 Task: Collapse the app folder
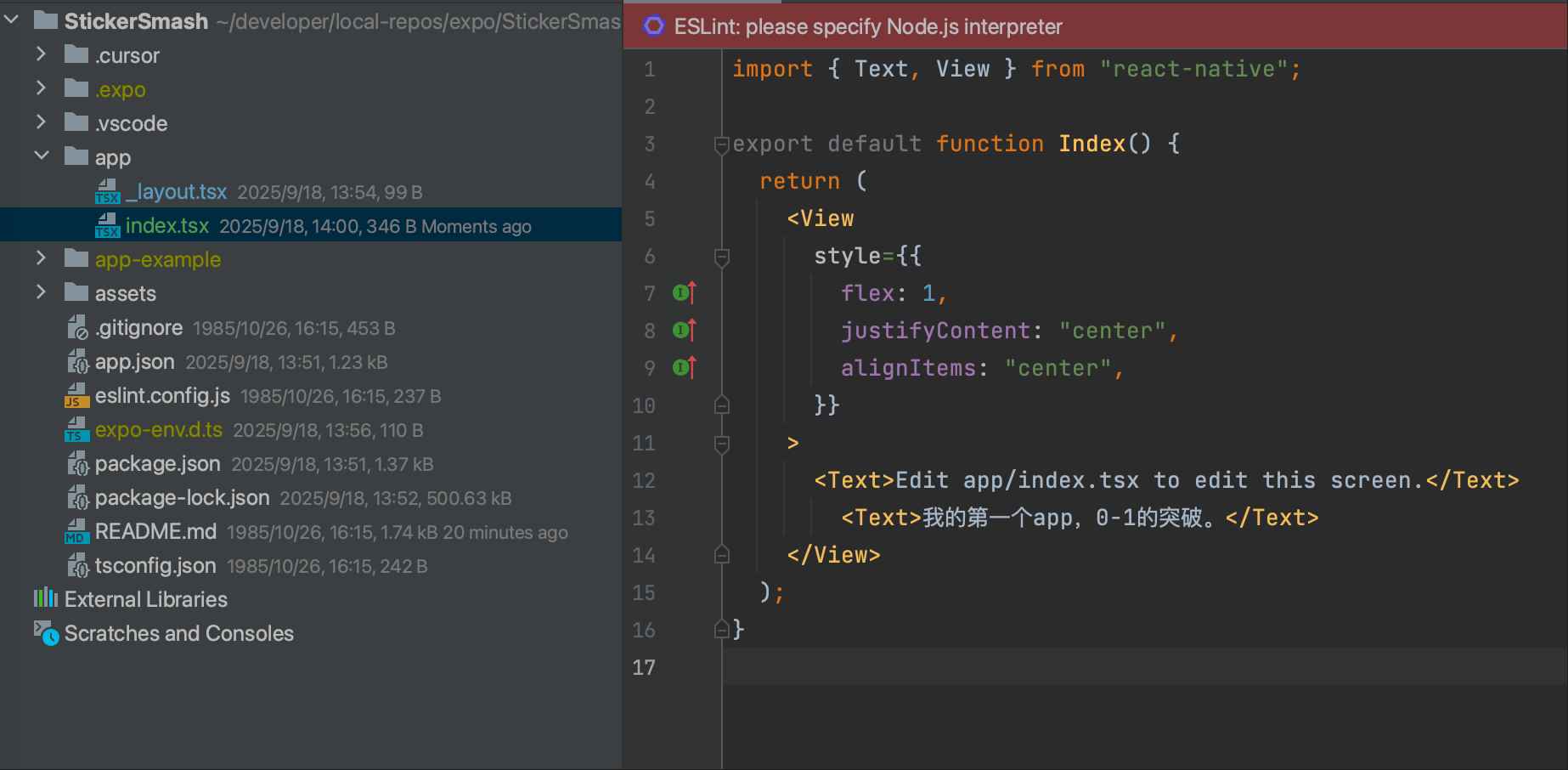pyautogui.click(x=41, y=157)
